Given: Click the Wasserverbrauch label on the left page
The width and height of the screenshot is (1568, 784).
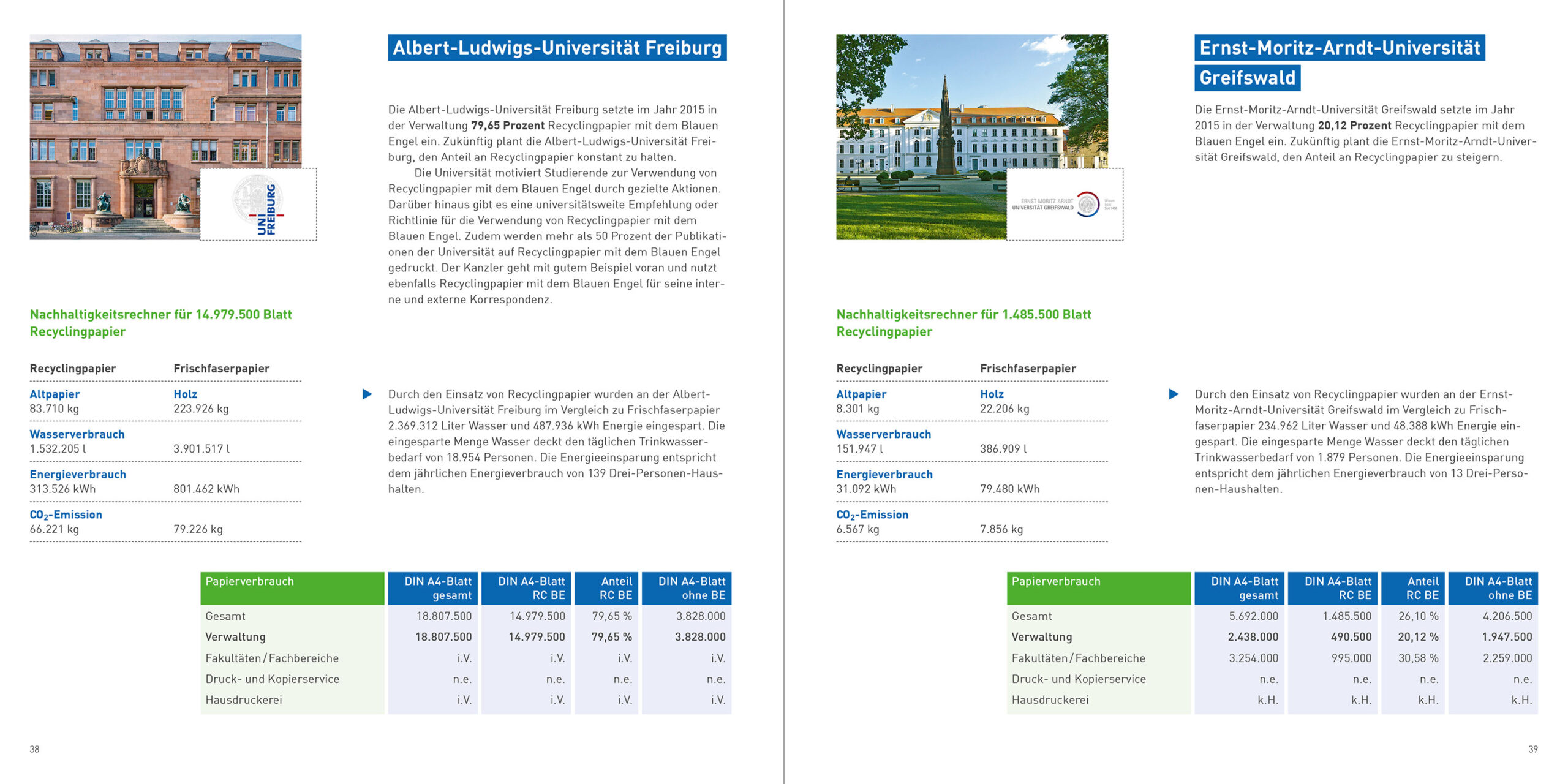Looking at the screenshot, I should (x=77, y=434).
